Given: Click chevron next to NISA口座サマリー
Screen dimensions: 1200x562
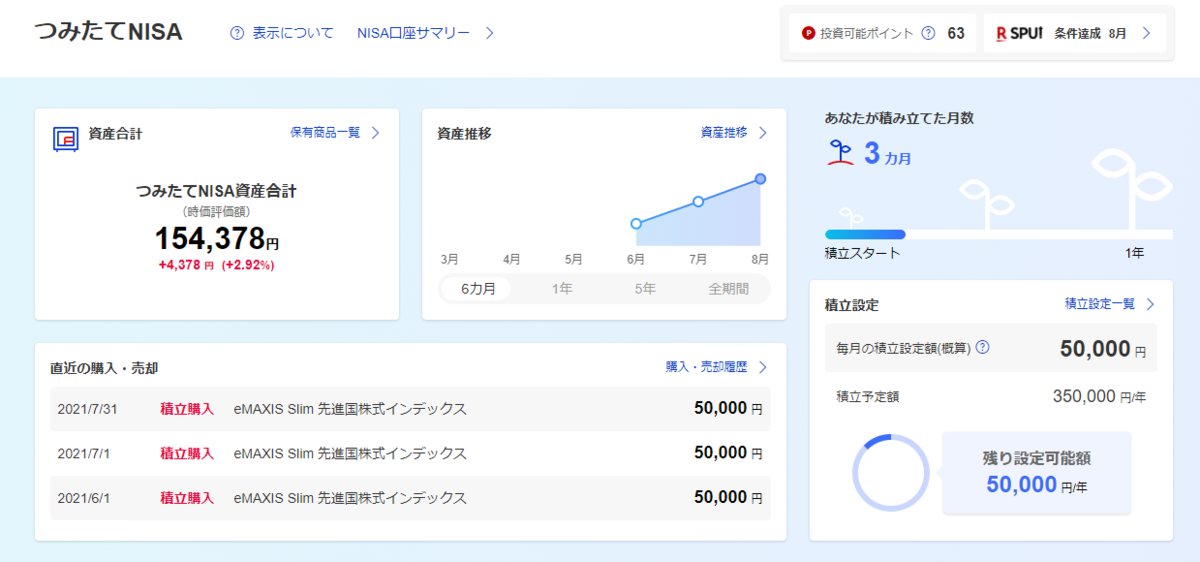Looking at the screenshot, I should tap(490, 33).
